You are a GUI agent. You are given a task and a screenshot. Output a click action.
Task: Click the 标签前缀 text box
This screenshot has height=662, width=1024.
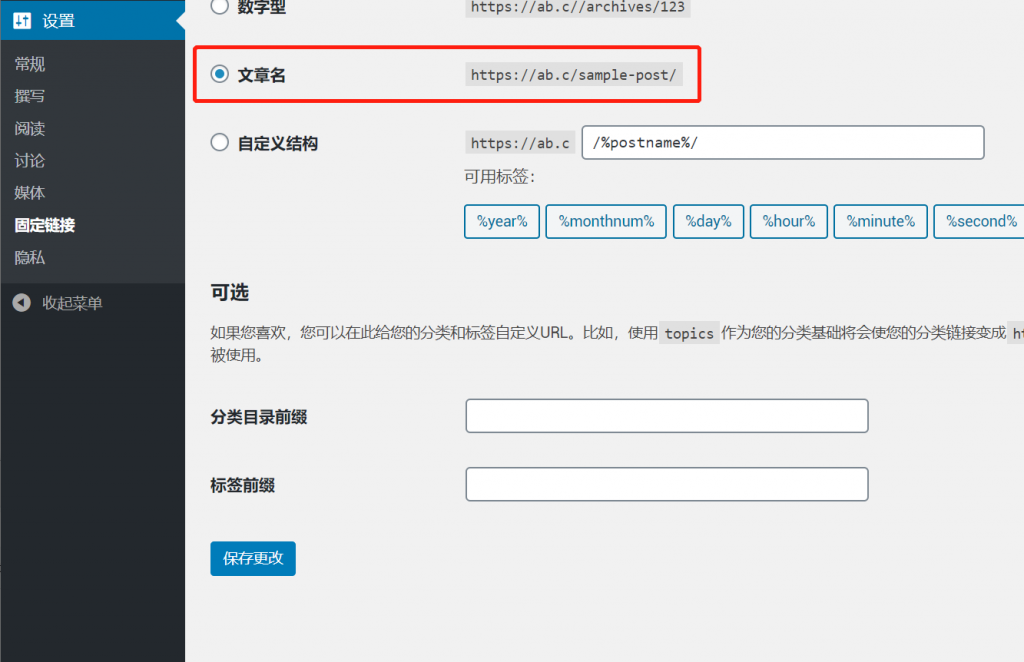[x=666, y=485]
